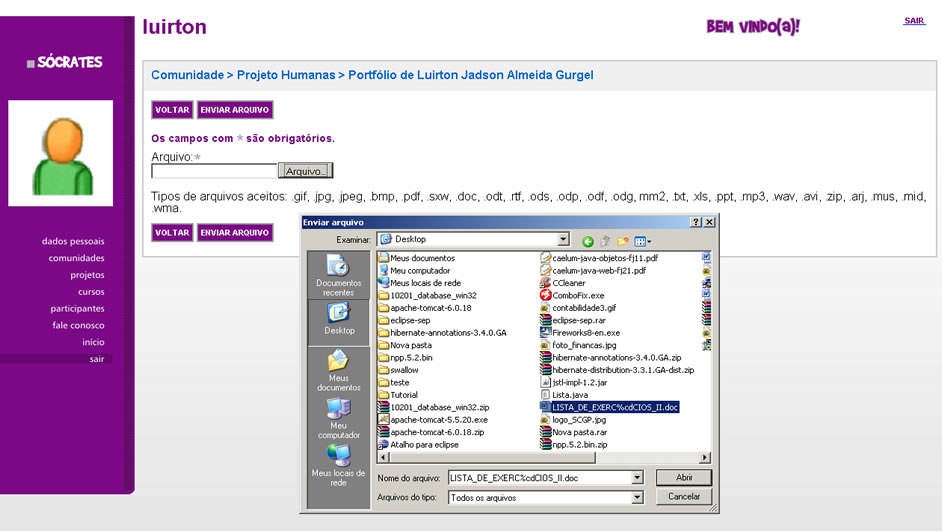Click the dialog's Help question mark button
The width and height of the screenshot is (942, 531).
[x=695, y=222]
